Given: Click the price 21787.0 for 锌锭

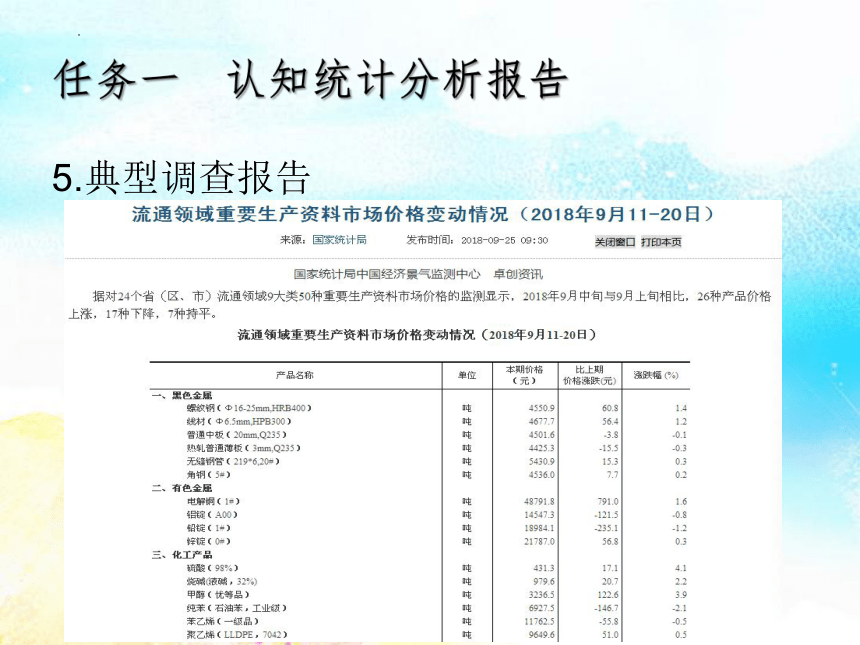Looking at the screenshot, I should [539, 541].
